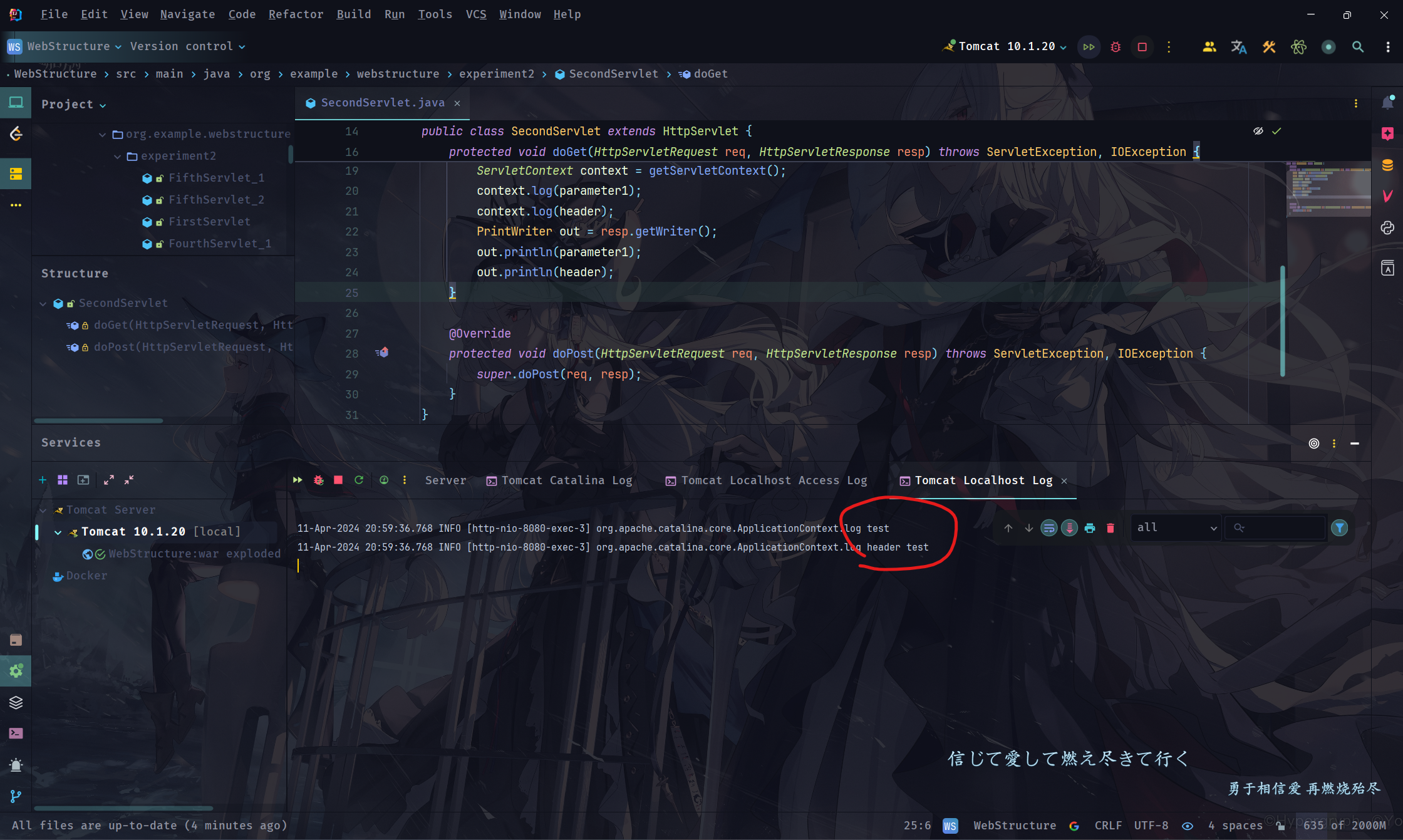This screenshot has height=840, width=1403.
Task: Switch to Server tab
Action: click(445, 480)
